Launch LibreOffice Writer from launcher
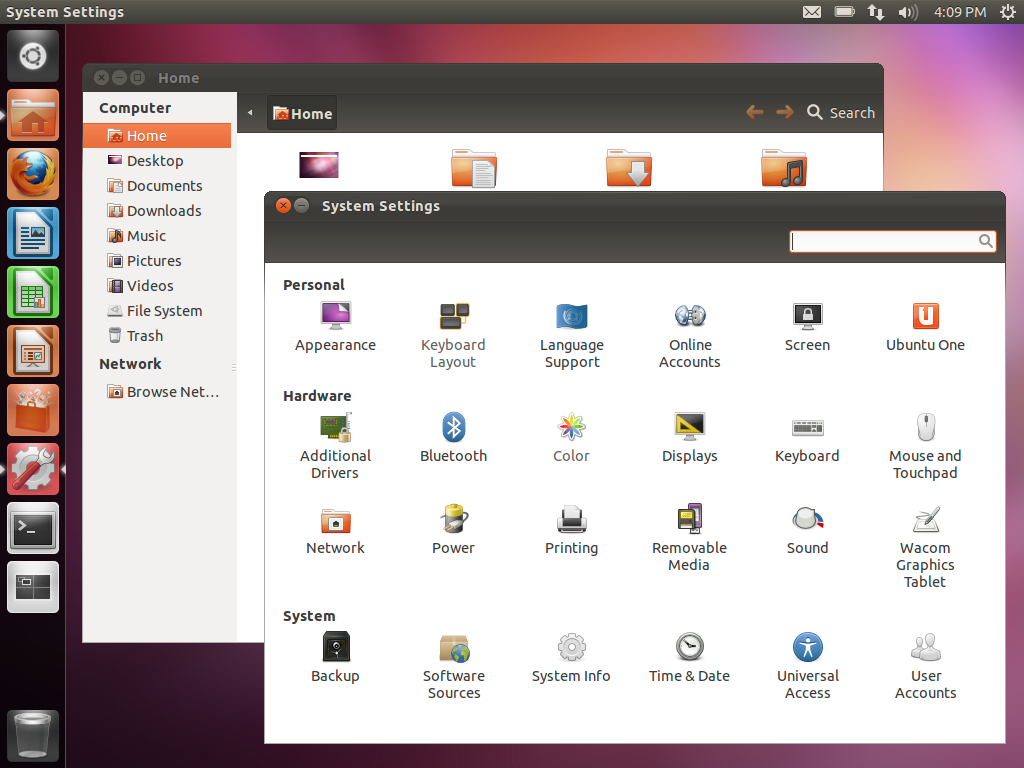Viewport: 1024px width, 768px height. pyautogui.click(x=33, y=233)
